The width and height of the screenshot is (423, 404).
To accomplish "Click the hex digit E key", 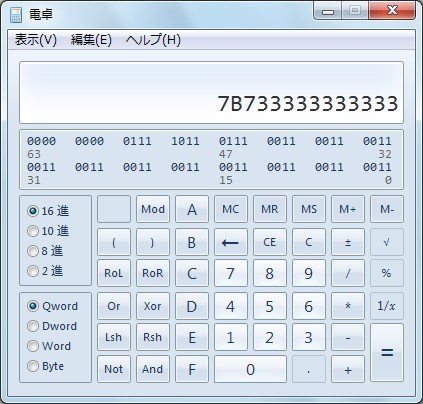I will [x=192, y=337].
